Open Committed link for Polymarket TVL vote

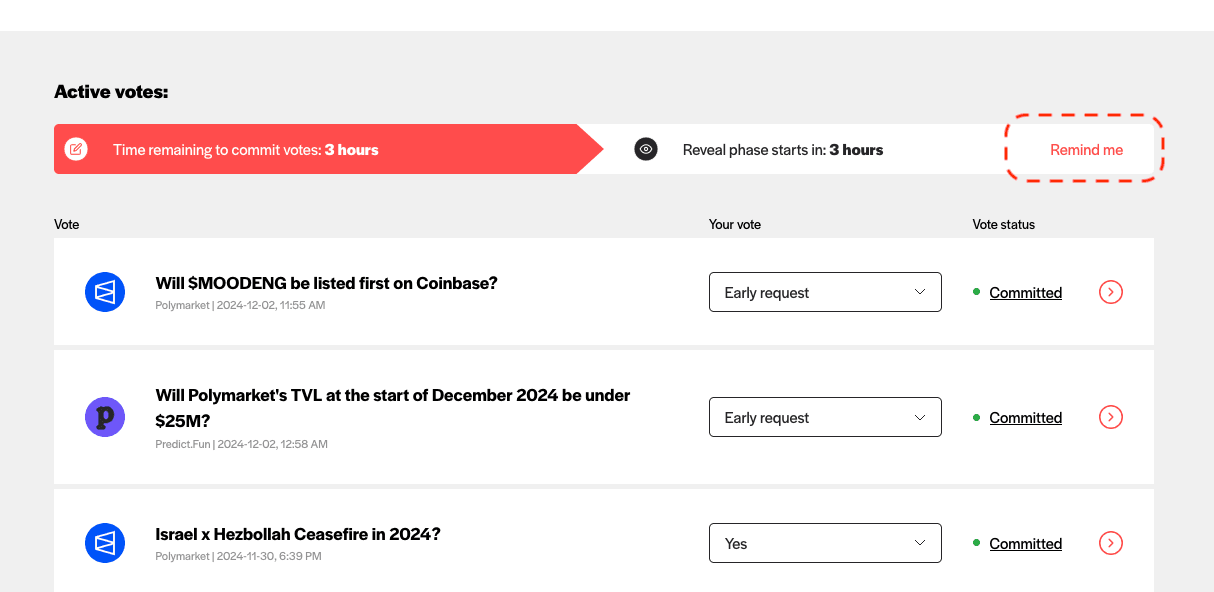point(1025,418)
